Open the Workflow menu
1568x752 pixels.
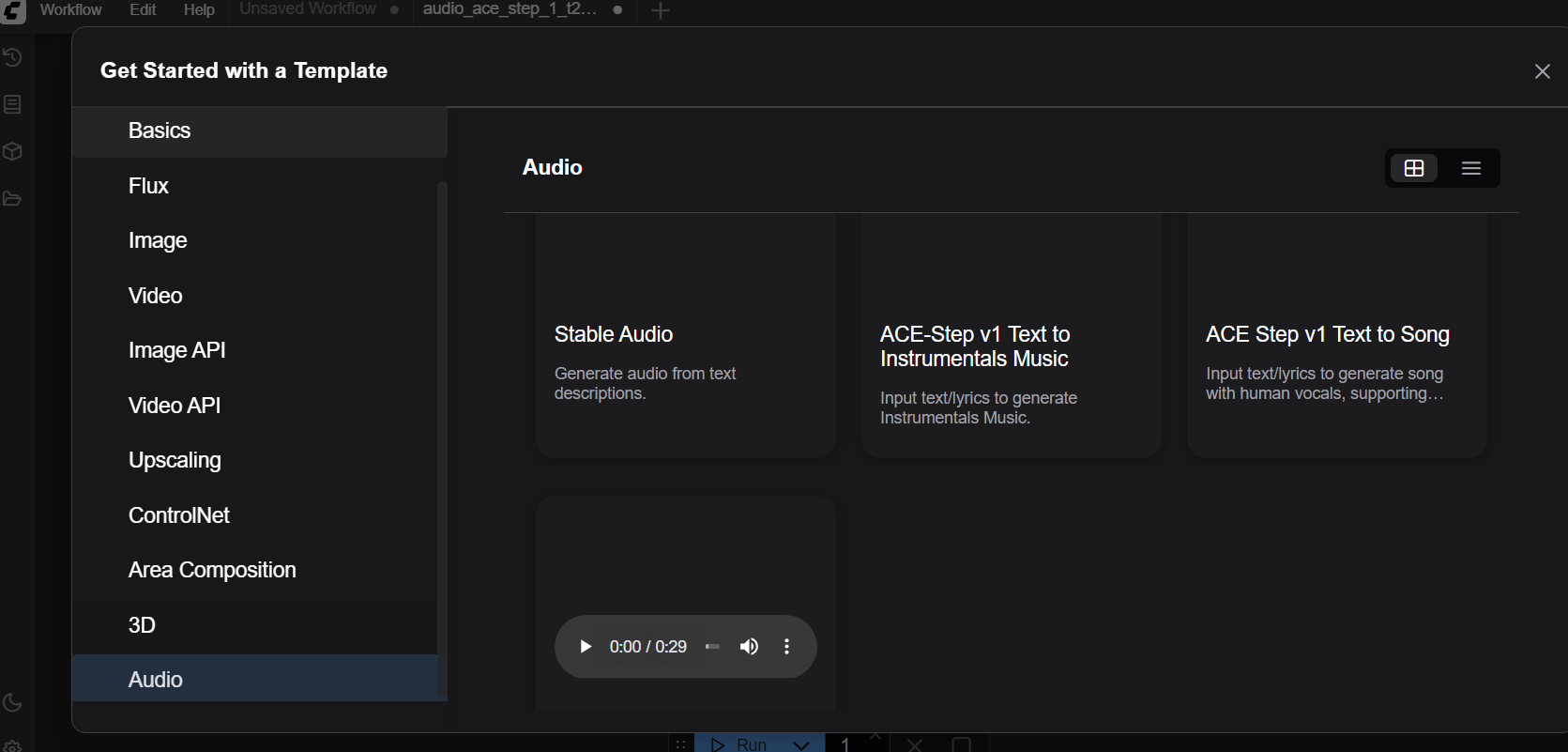(x=71, y=9)
